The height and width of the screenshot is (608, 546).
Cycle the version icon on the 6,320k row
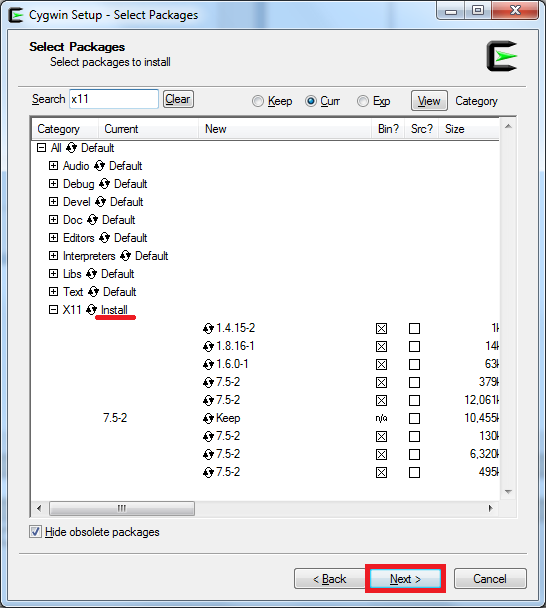tap(208, 454)
